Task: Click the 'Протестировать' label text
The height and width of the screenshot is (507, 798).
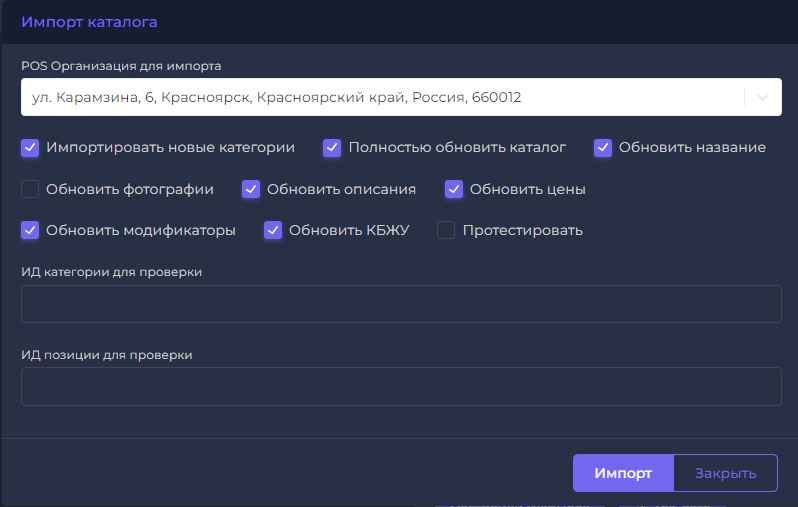Action: [x=522, y=230]
